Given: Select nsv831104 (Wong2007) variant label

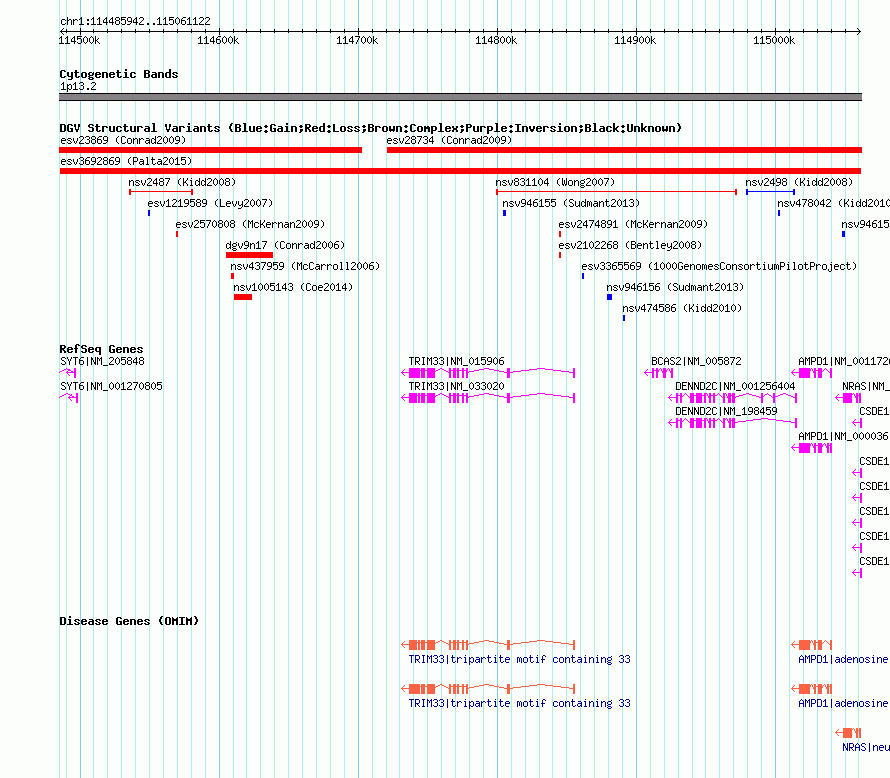Looking at the screenshot, I should [x=555, y=182].
